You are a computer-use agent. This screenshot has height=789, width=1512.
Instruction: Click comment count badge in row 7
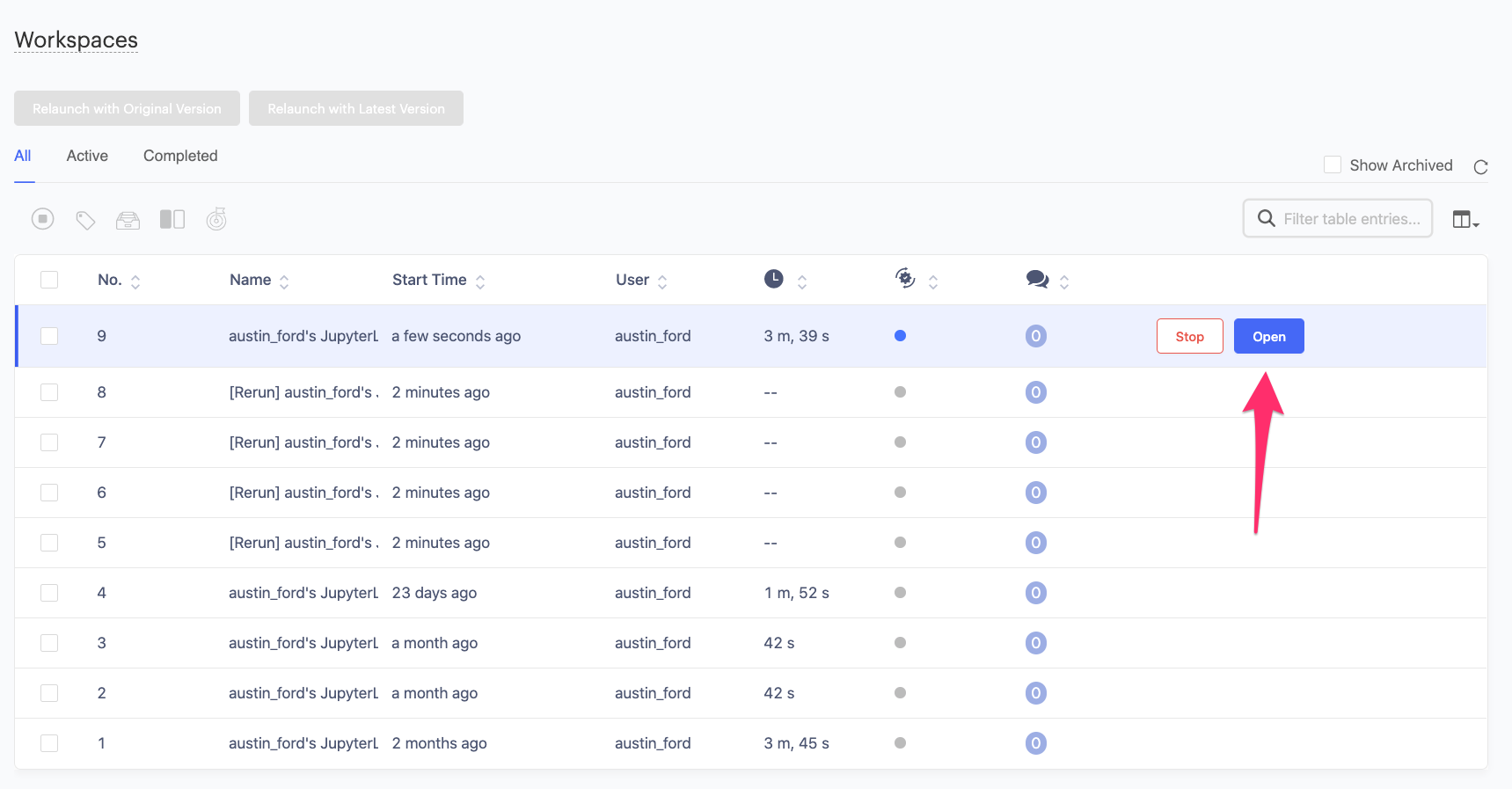coord(1036,442)
